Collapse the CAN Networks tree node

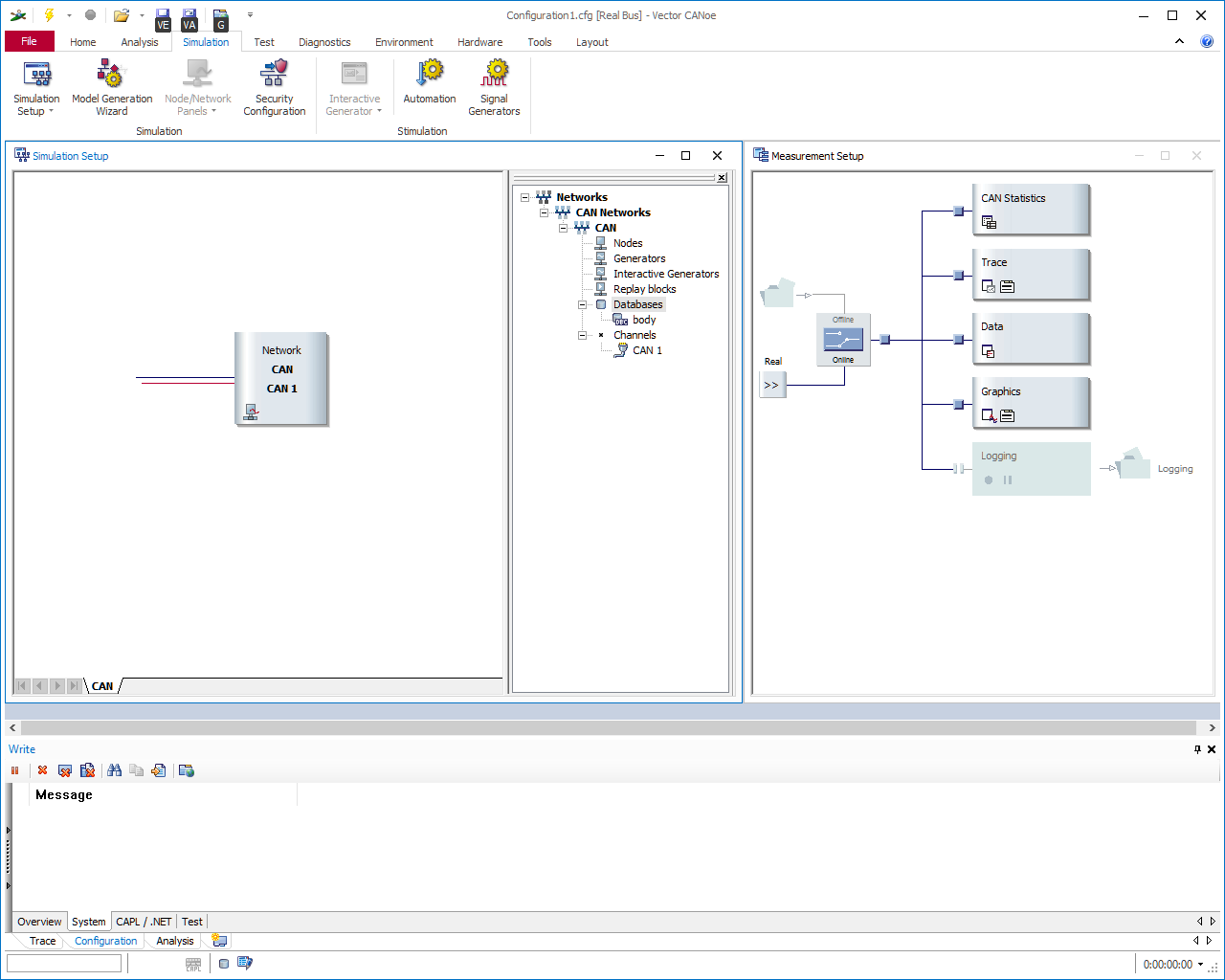click(544, 212)
